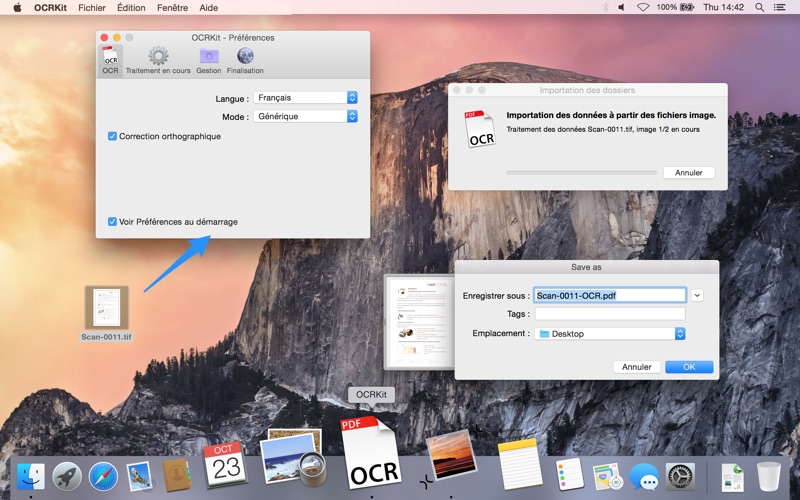The height and width of the screenshot is (500, 800).
Task: Open the OCRKit application menu
Action: tap(50, 8)
